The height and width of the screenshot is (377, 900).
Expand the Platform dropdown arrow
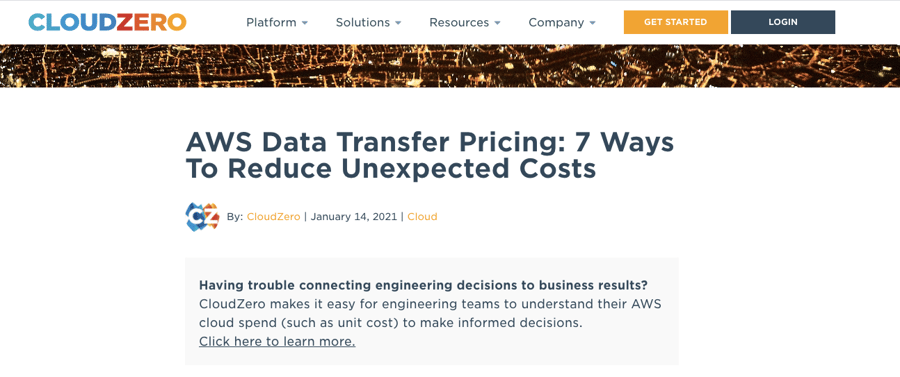pyautogui.click(x=305, y=23)
